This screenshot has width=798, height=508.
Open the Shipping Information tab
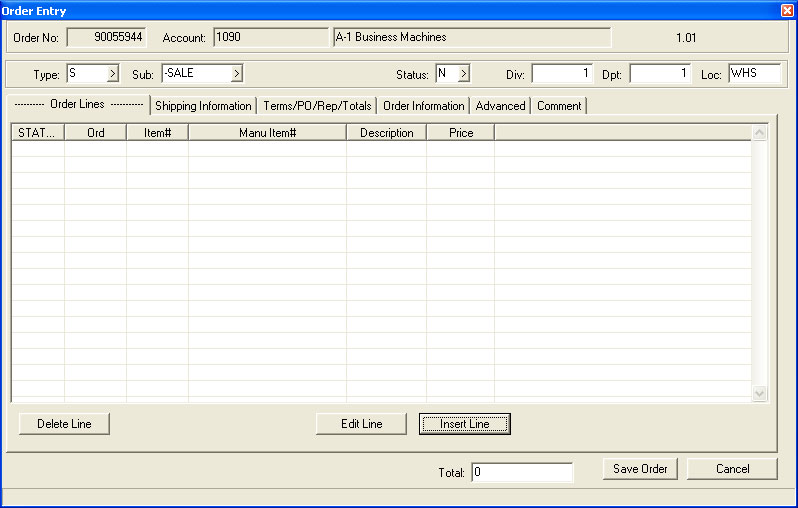tap(203, 106)
